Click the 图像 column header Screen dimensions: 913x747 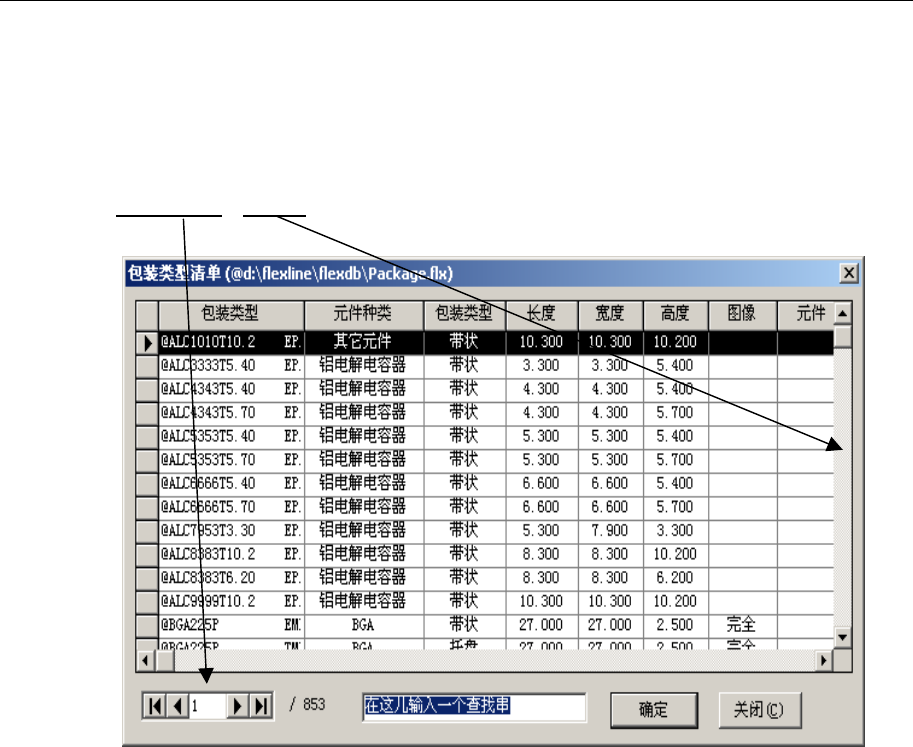[742, 314]
